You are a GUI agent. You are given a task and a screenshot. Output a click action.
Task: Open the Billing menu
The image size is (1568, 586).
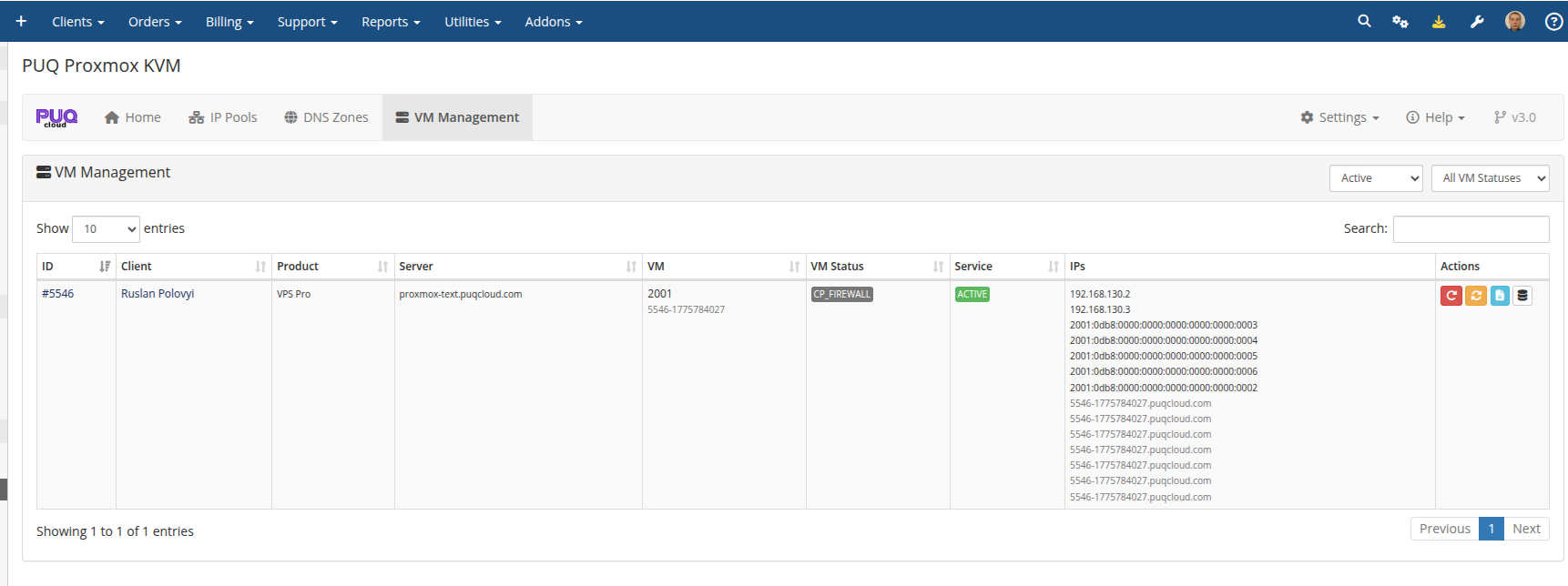click(229, 22)
